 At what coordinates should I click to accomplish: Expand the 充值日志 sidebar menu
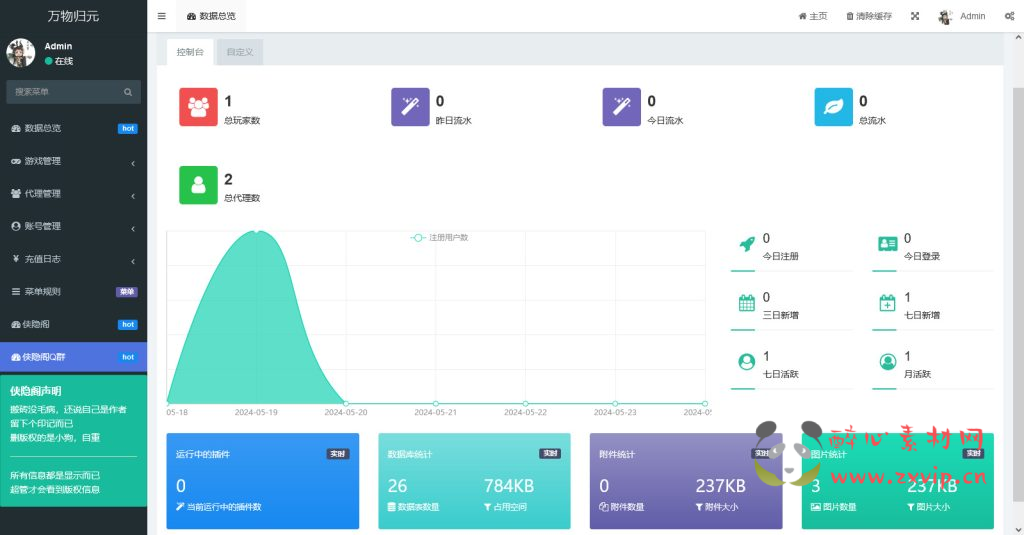coord(73,259)
